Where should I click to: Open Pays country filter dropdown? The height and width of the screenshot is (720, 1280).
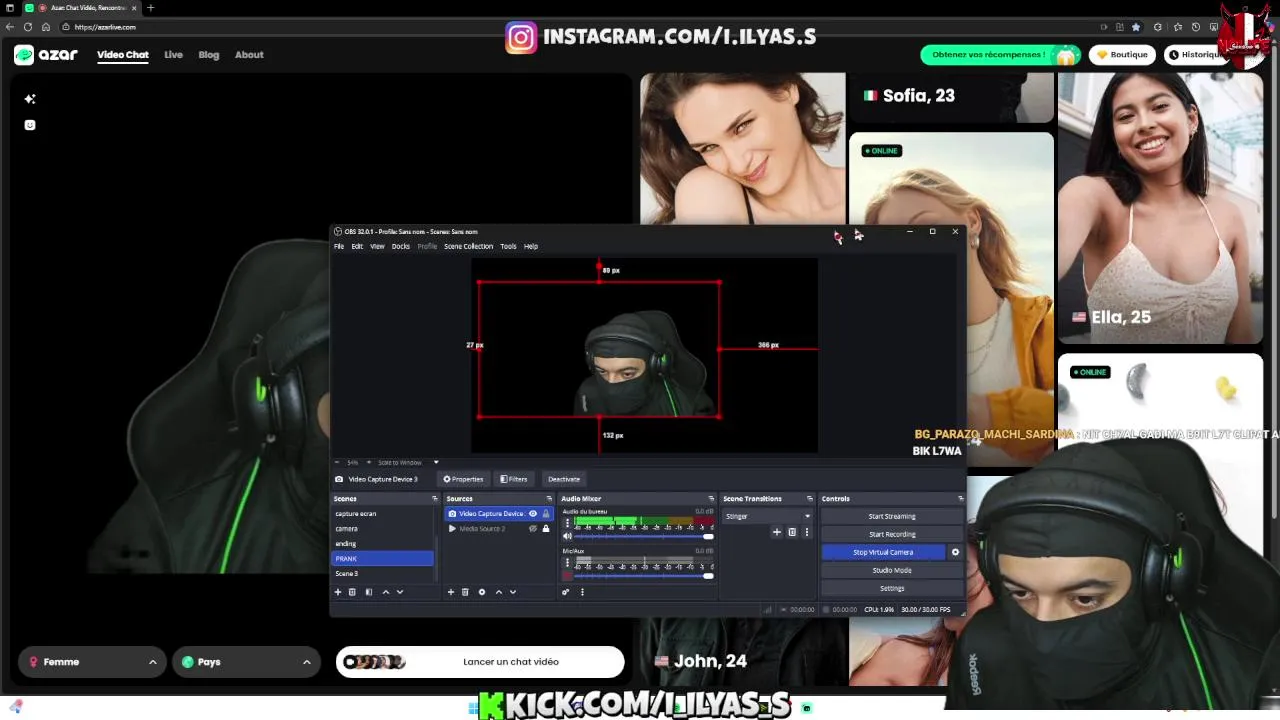[246, 662]
